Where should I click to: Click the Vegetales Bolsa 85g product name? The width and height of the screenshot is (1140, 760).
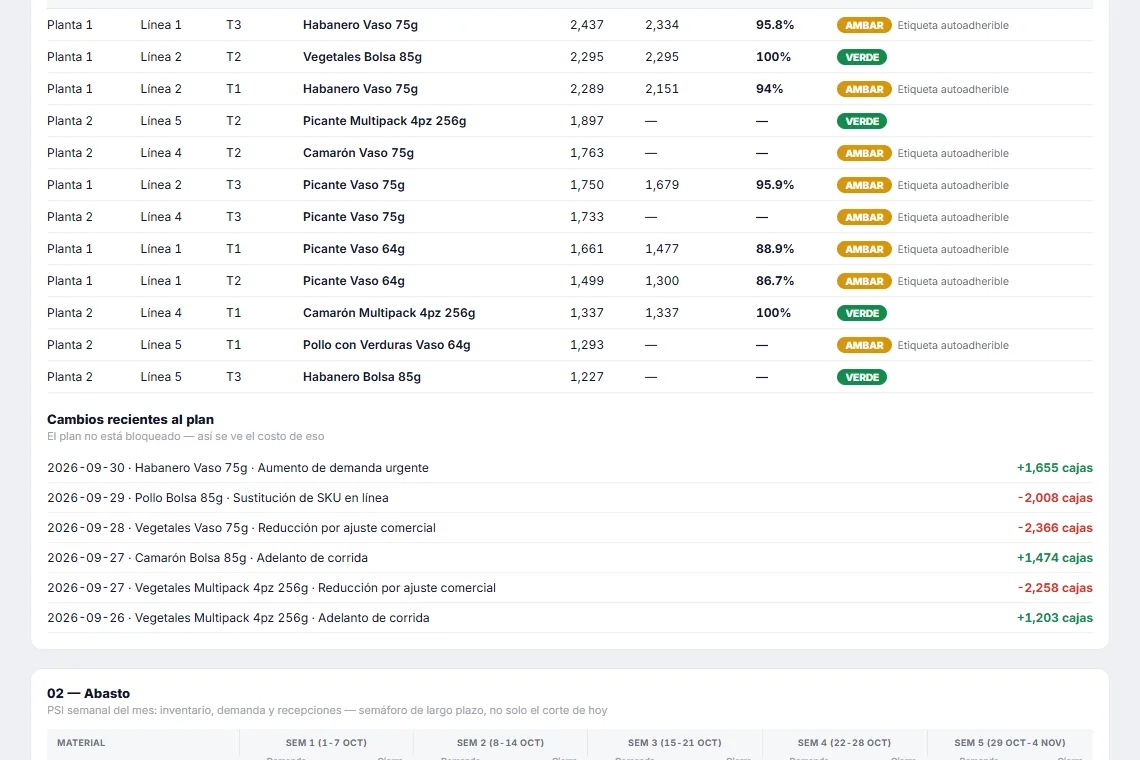pos(362,57)
